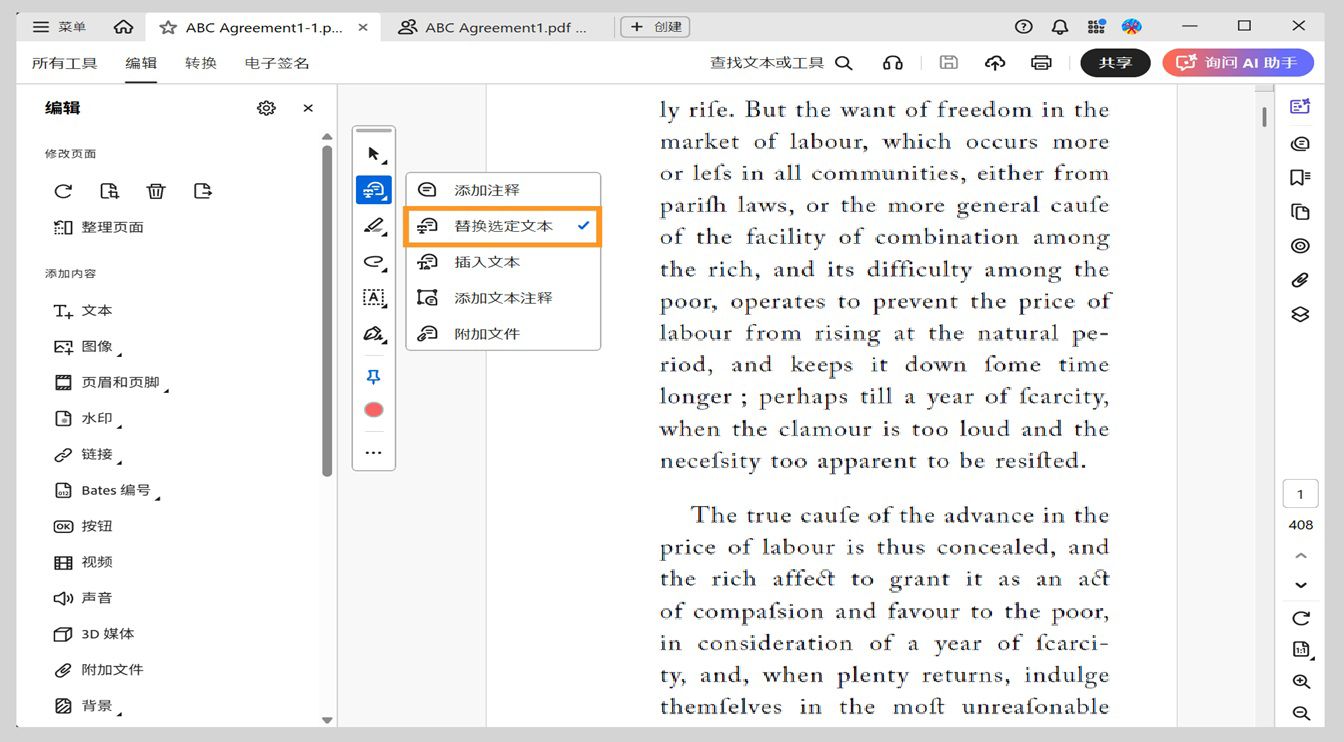Click the print icon
The height and width of the screenshot is (742, 1344).
click(1041, 63)
